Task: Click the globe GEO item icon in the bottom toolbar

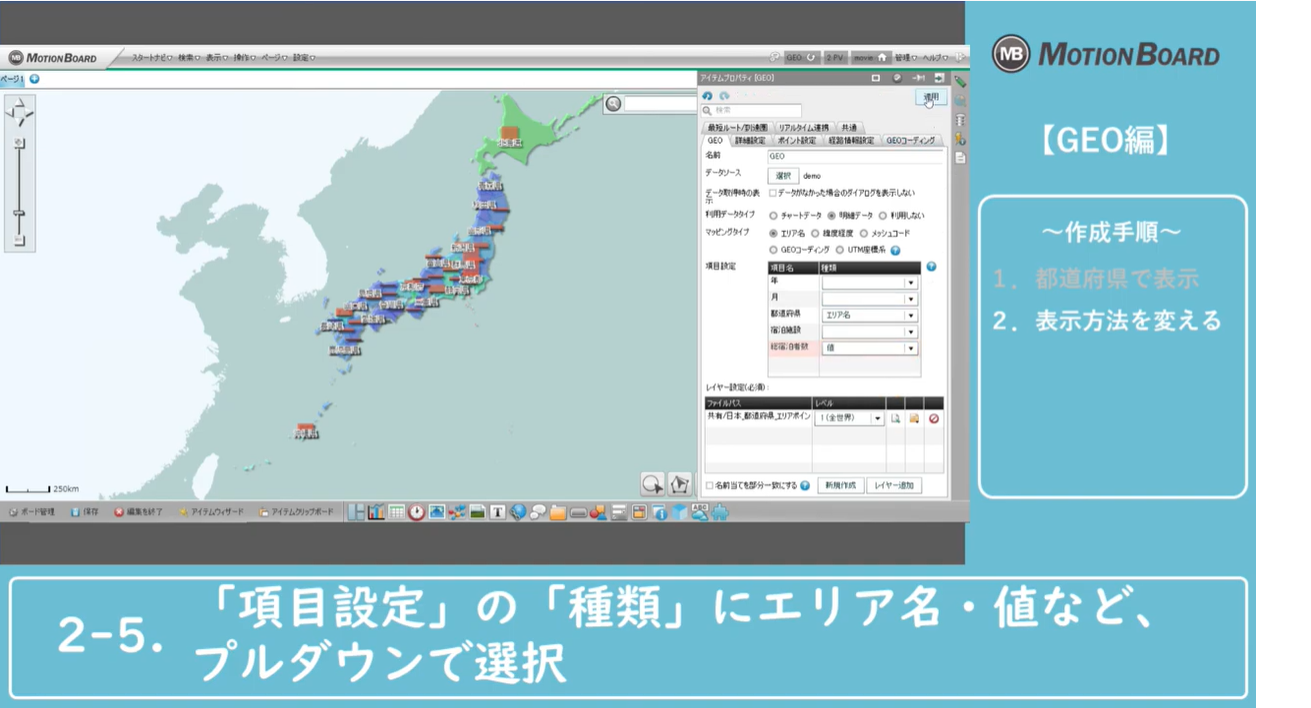Action: [517, 512]
